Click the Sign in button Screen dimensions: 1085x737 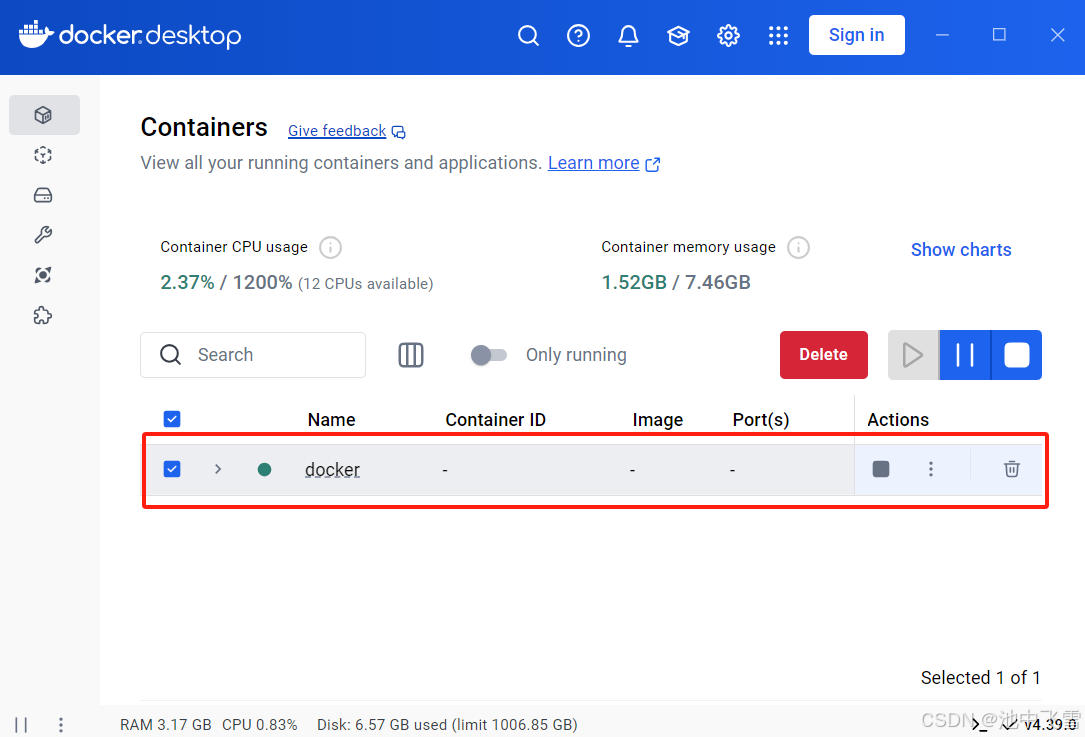tap(857, 35)
